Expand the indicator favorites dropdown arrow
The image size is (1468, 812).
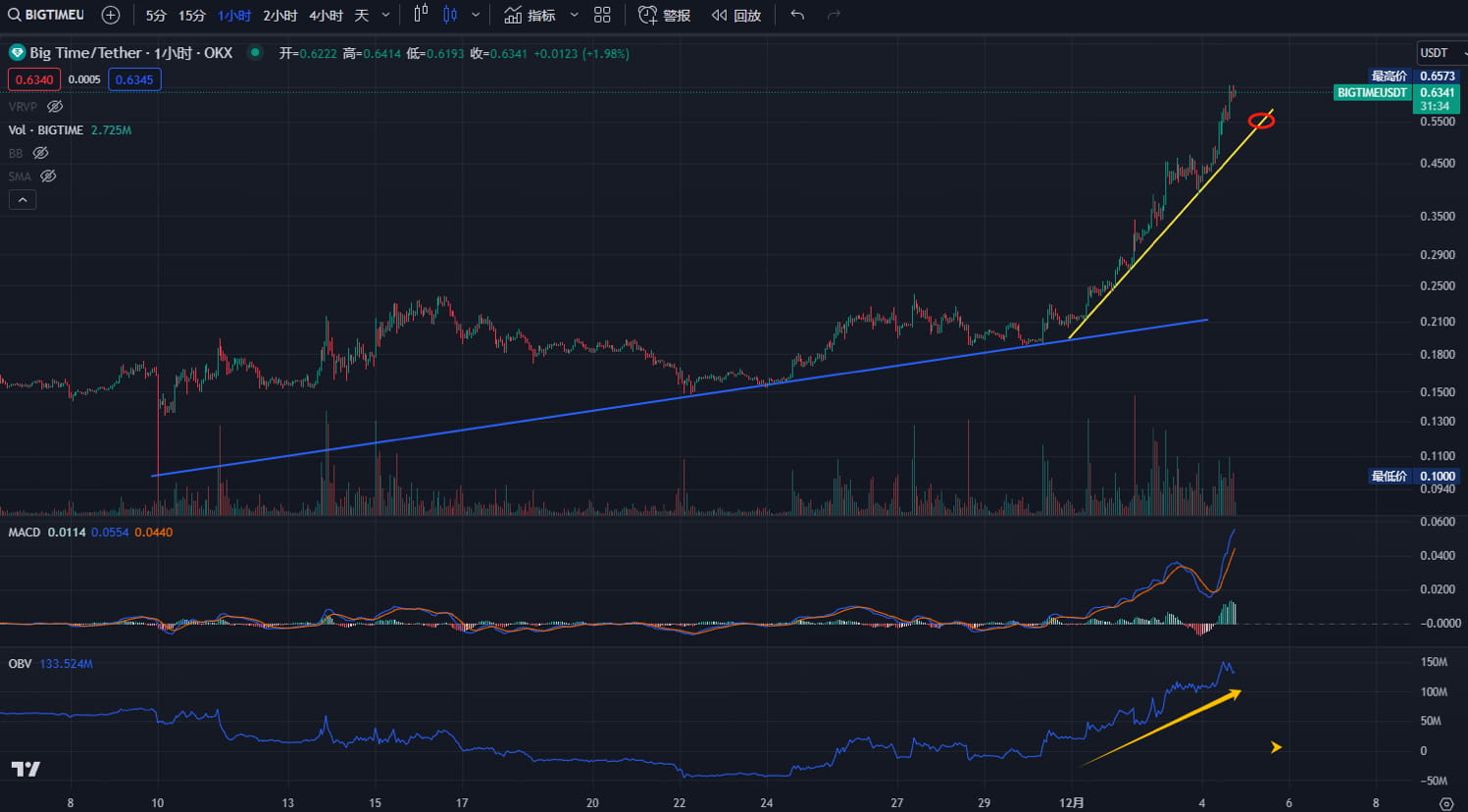tap(574, 16)
